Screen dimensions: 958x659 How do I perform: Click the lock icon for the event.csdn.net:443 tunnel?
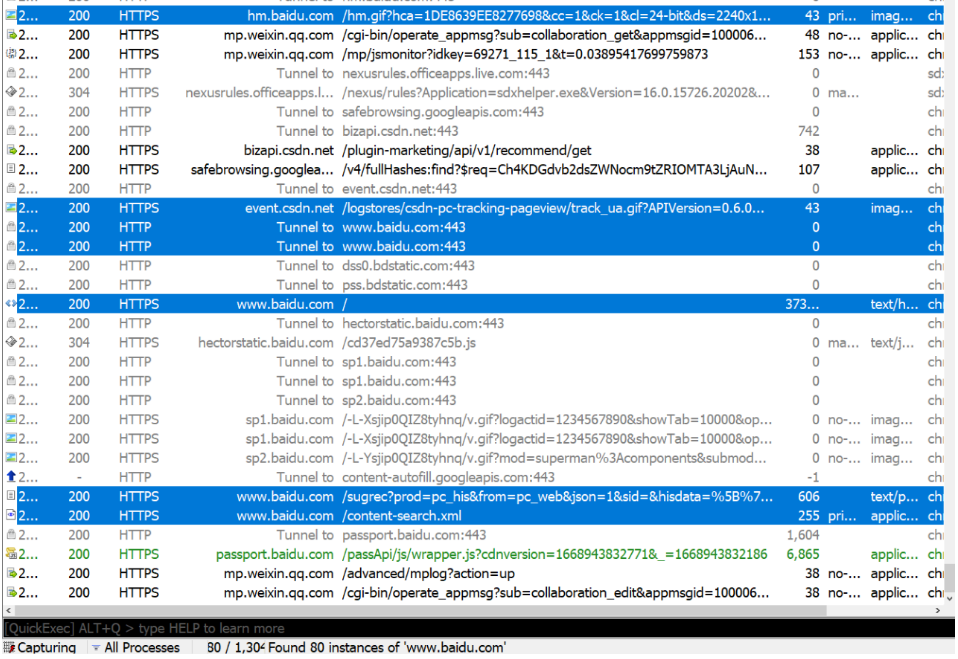coord(11,189)
